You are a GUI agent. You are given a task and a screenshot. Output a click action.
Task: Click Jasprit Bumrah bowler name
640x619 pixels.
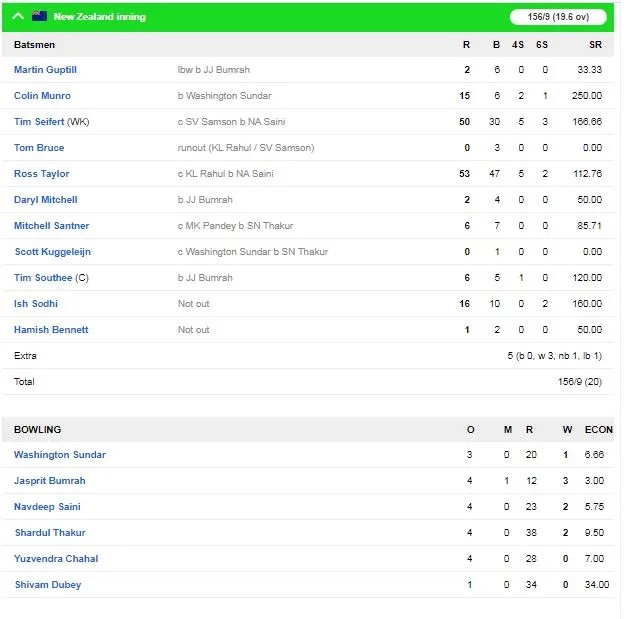49,481
